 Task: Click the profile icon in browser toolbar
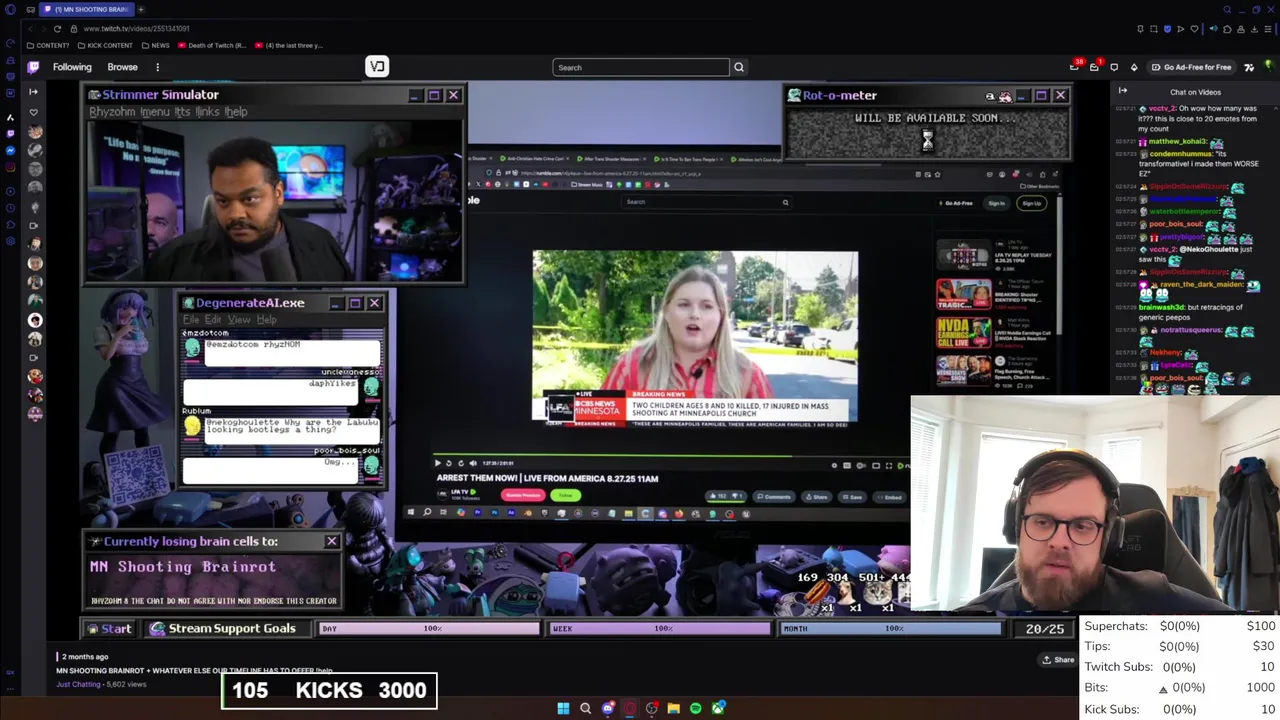point(1241,29)
